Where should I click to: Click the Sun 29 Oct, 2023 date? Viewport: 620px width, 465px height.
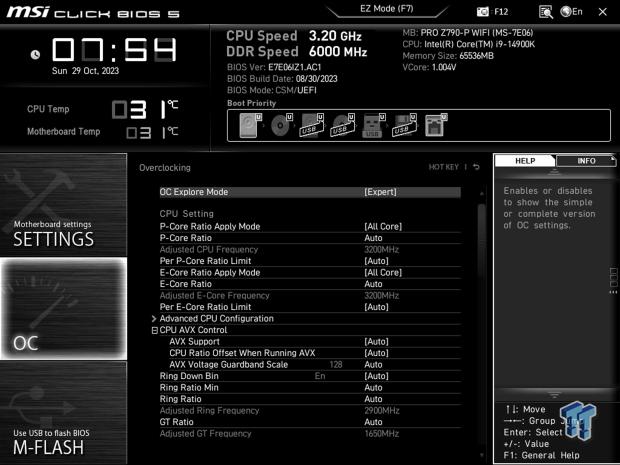pyautogui.click(x=85, y=71)
